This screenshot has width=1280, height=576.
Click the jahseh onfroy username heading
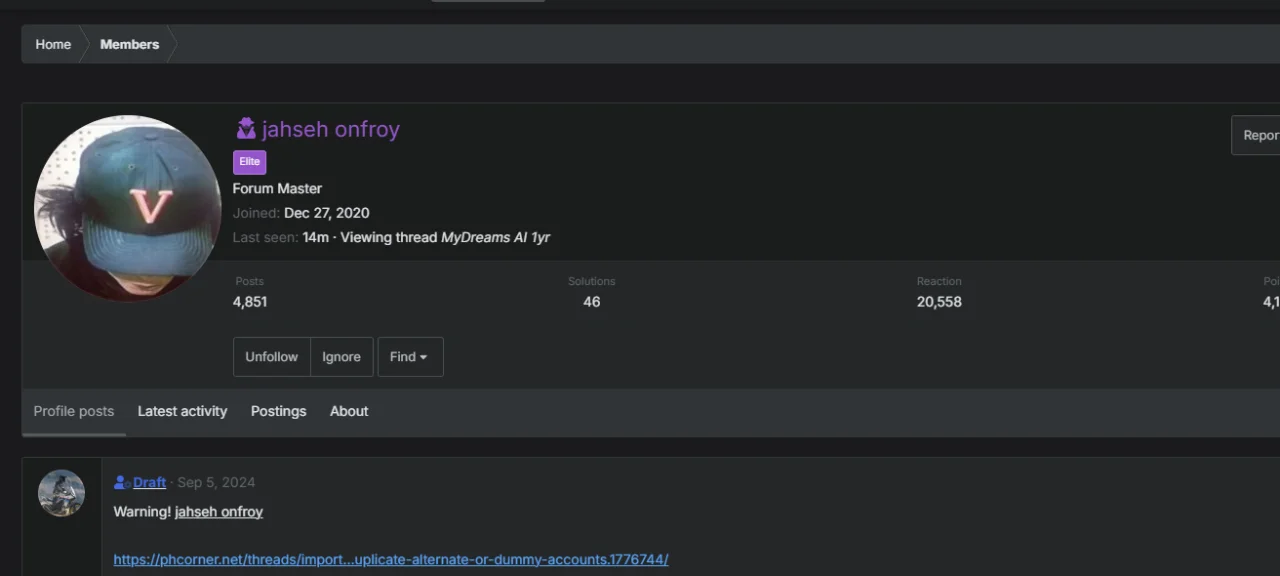coord(331,129)
